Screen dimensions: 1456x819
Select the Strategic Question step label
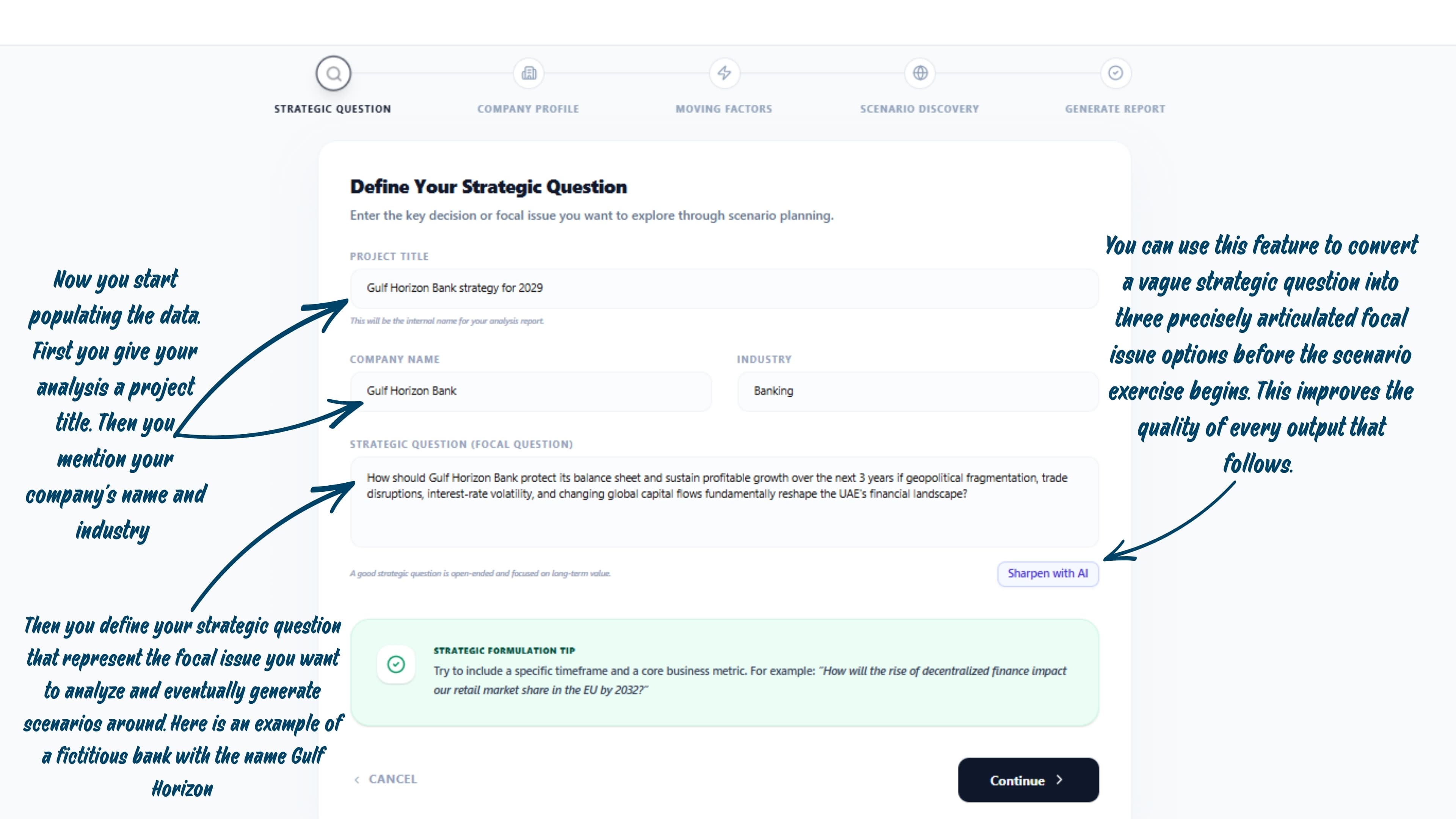click(333, 109)
